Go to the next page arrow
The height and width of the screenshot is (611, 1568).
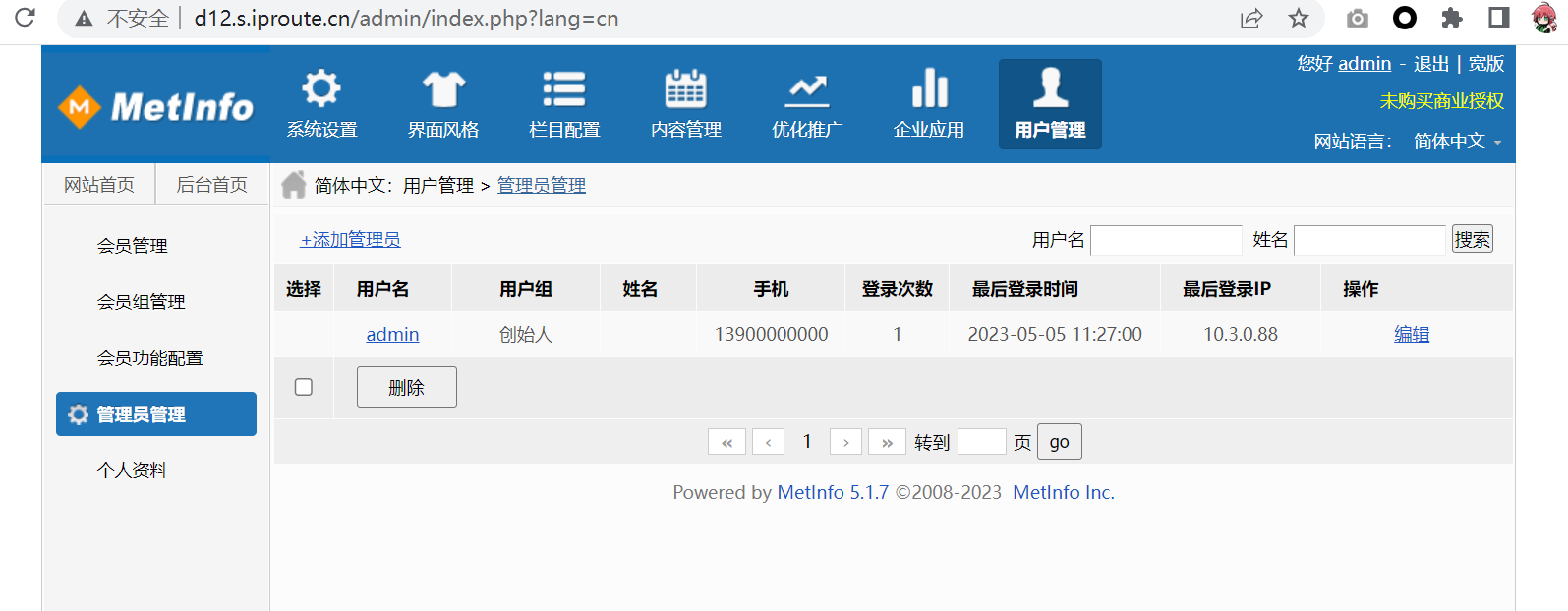(x=845, y=442)
